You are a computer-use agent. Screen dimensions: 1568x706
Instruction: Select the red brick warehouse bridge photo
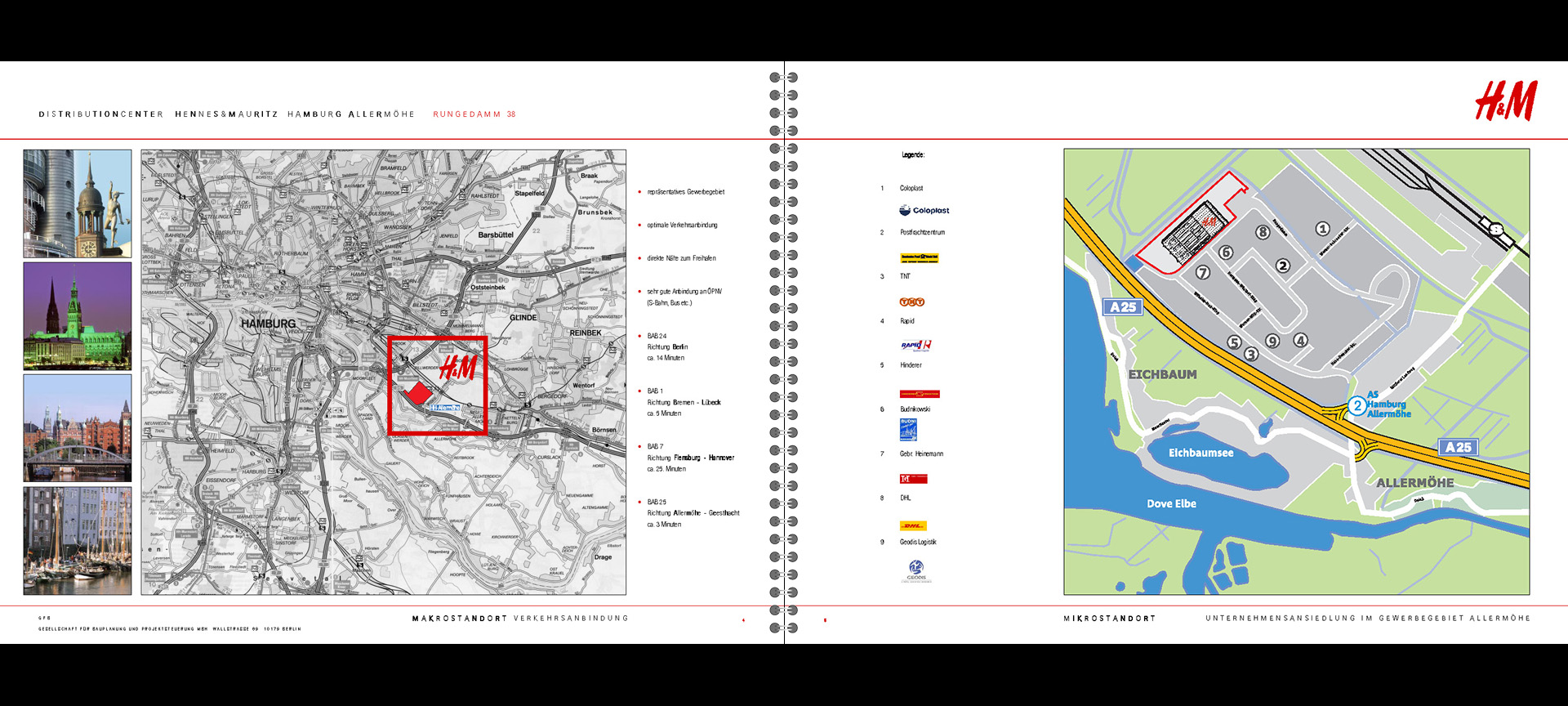coord(78,428)
